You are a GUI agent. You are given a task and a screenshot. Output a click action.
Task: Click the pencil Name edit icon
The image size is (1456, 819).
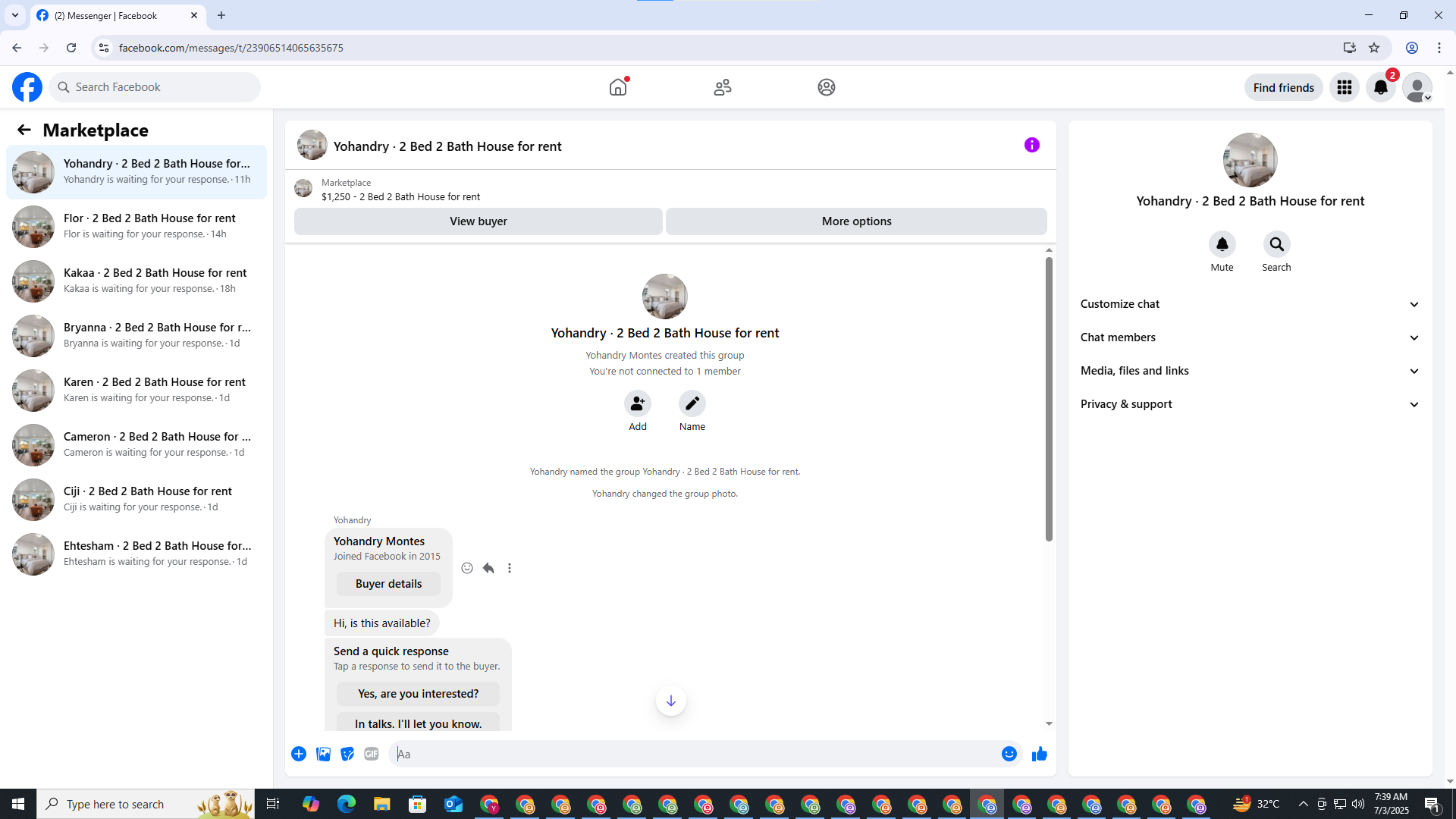(x=692, y=403)
